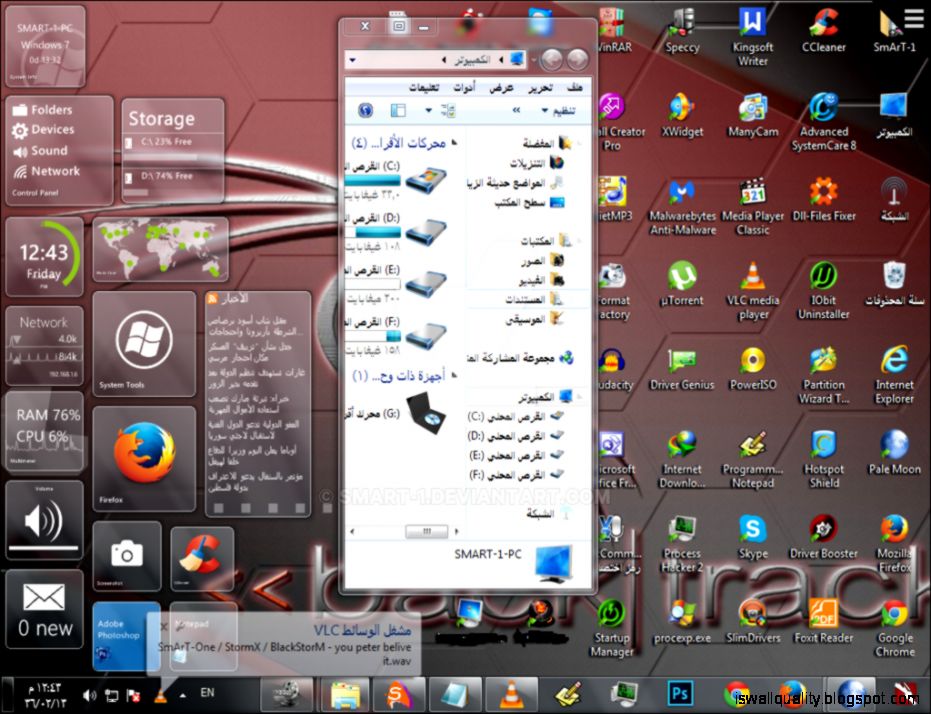Click the blue Help button on Explorer toolbar
The width and height of the screenshot is (931, 714).
(x=363, y=110)
